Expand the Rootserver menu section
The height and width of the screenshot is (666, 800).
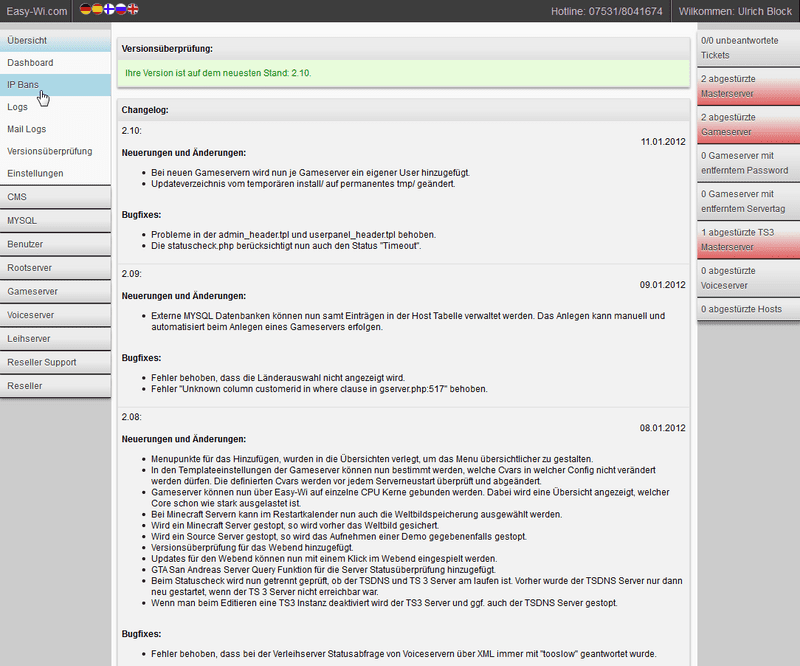[x=55, y=268]
